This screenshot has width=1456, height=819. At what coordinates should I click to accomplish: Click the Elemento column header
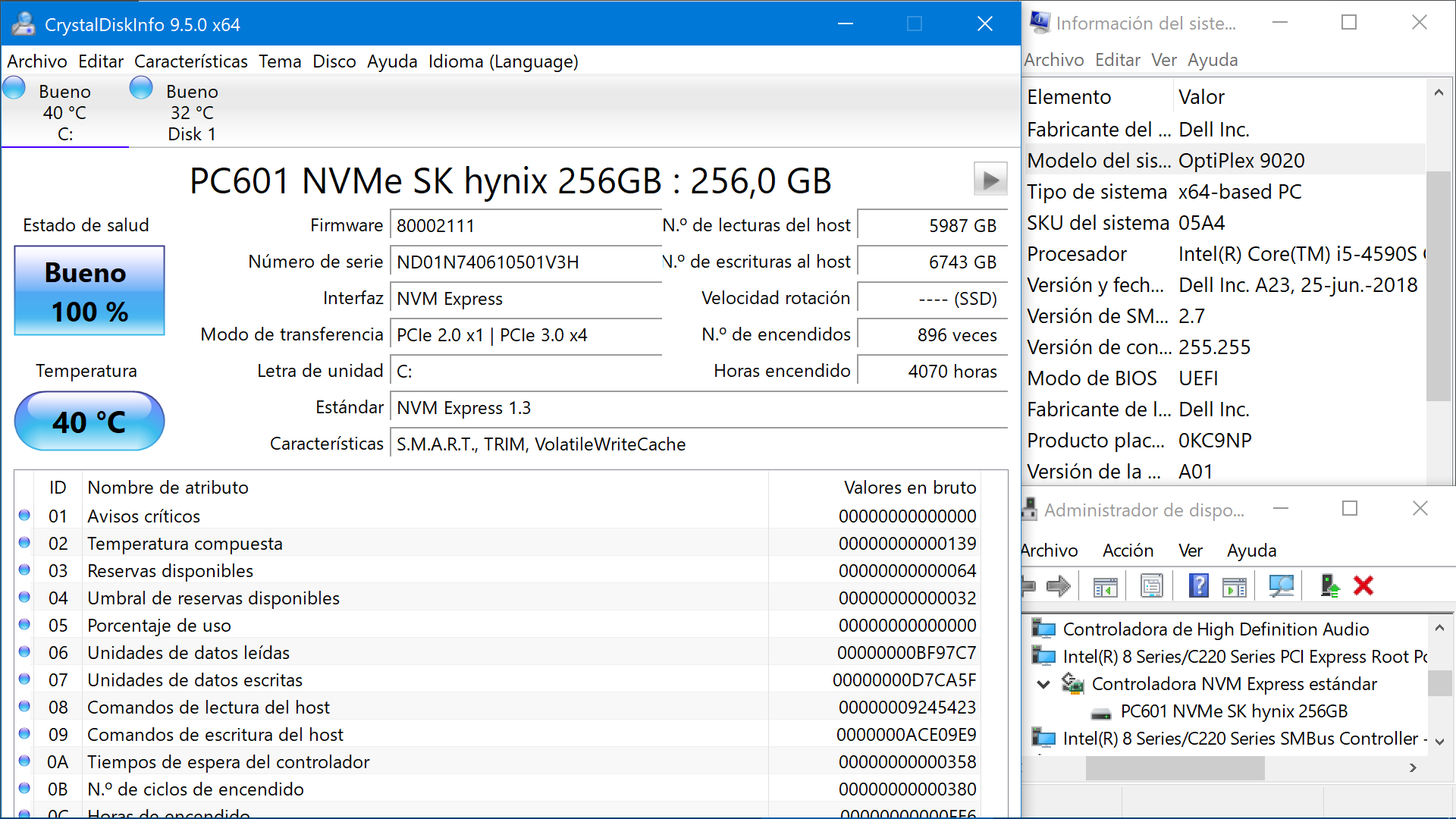(1097, 97)
